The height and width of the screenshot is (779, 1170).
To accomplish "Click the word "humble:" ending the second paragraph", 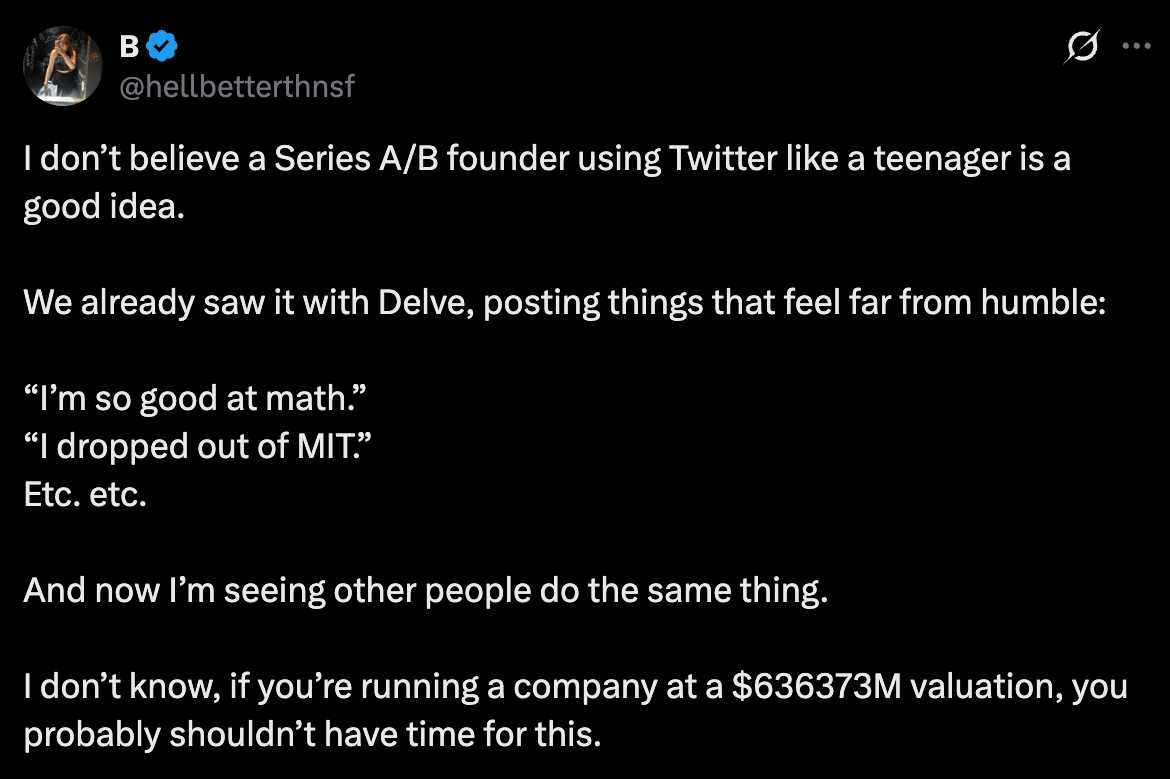I will (x=1043, y=302).
